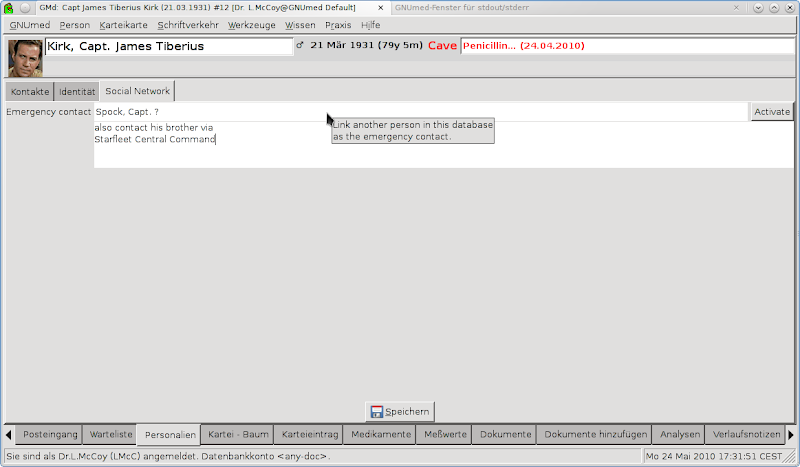Image resolution: width=800 pixels, height=467 pixels.
Task: Open the GNUmed menu
Action: point(30,25)
